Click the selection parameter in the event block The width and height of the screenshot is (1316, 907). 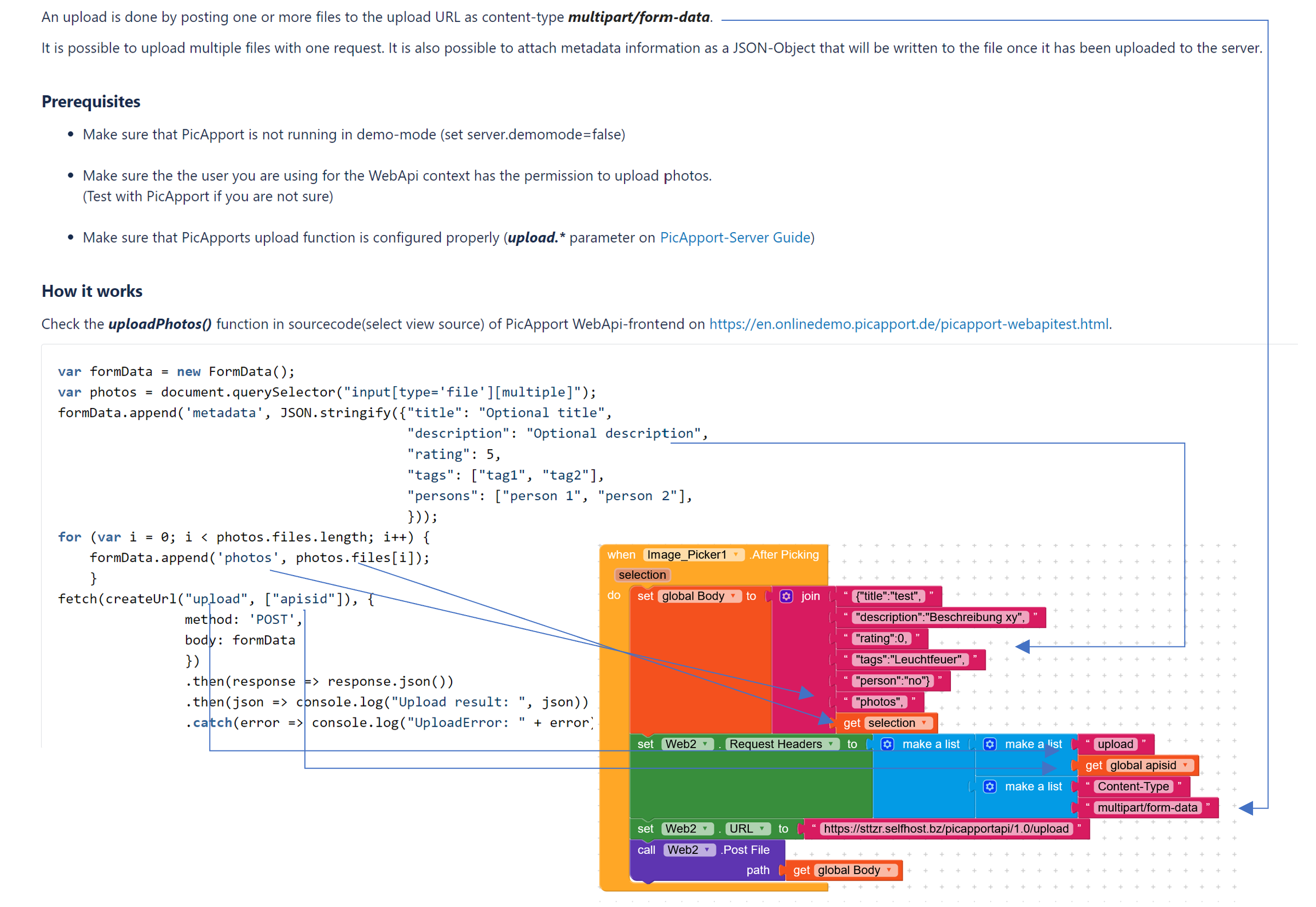pos(642,575)
